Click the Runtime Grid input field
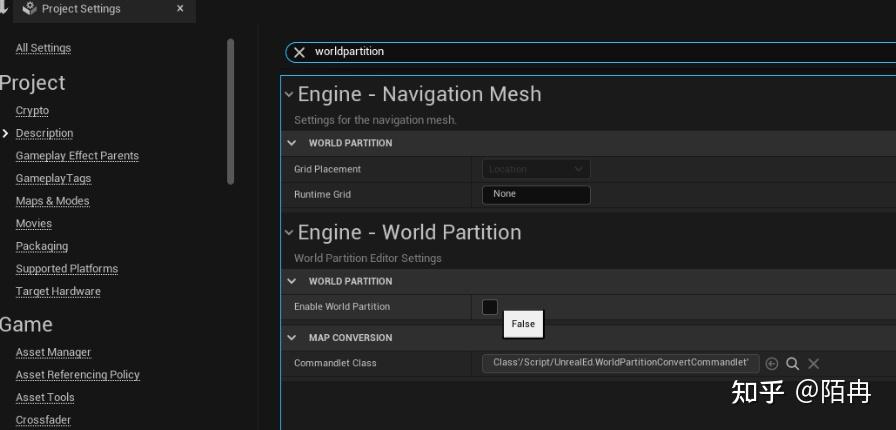 pos(536,194)
